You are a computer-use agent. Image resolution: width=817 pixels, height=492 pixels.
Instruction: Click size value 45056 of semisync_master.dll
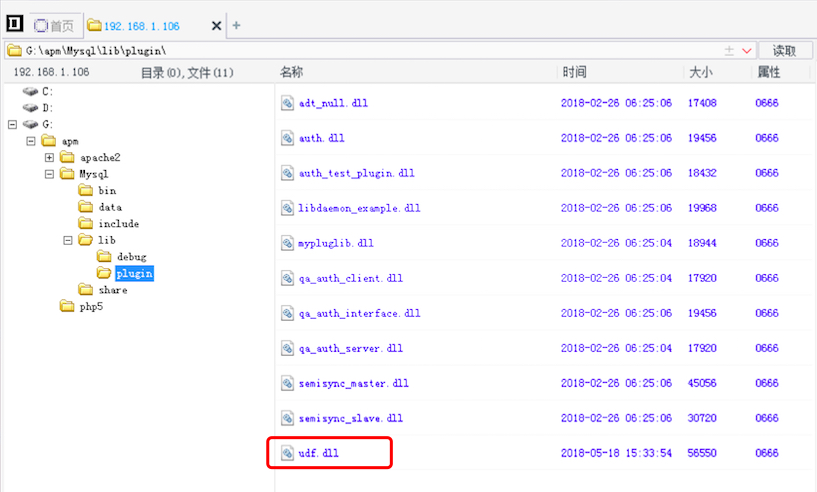pos(702,383)
